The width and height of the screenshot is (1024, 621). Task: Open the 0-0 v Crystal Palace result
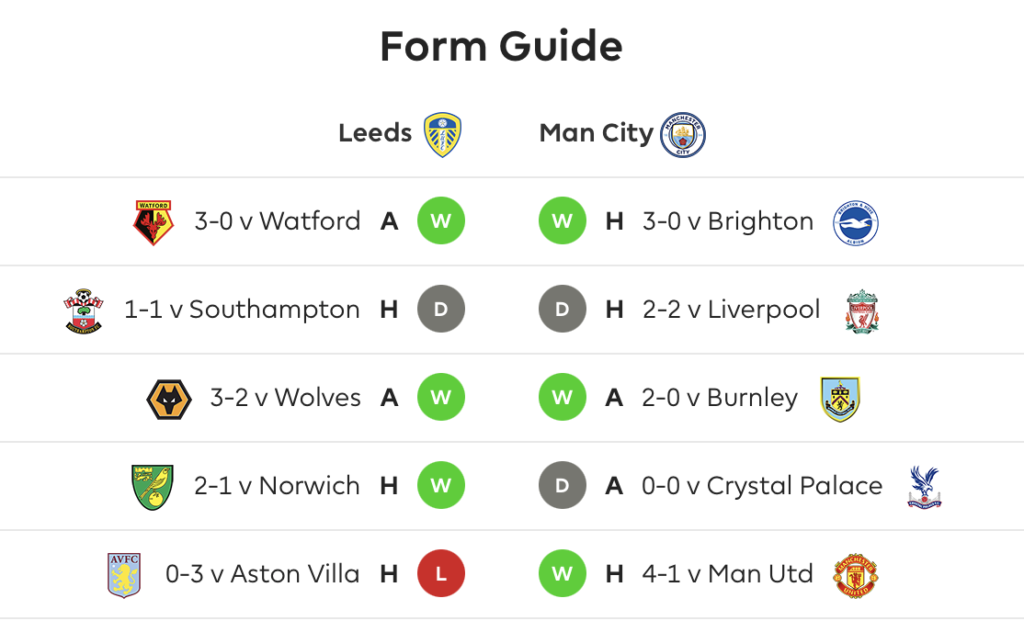tap(762, 486)
